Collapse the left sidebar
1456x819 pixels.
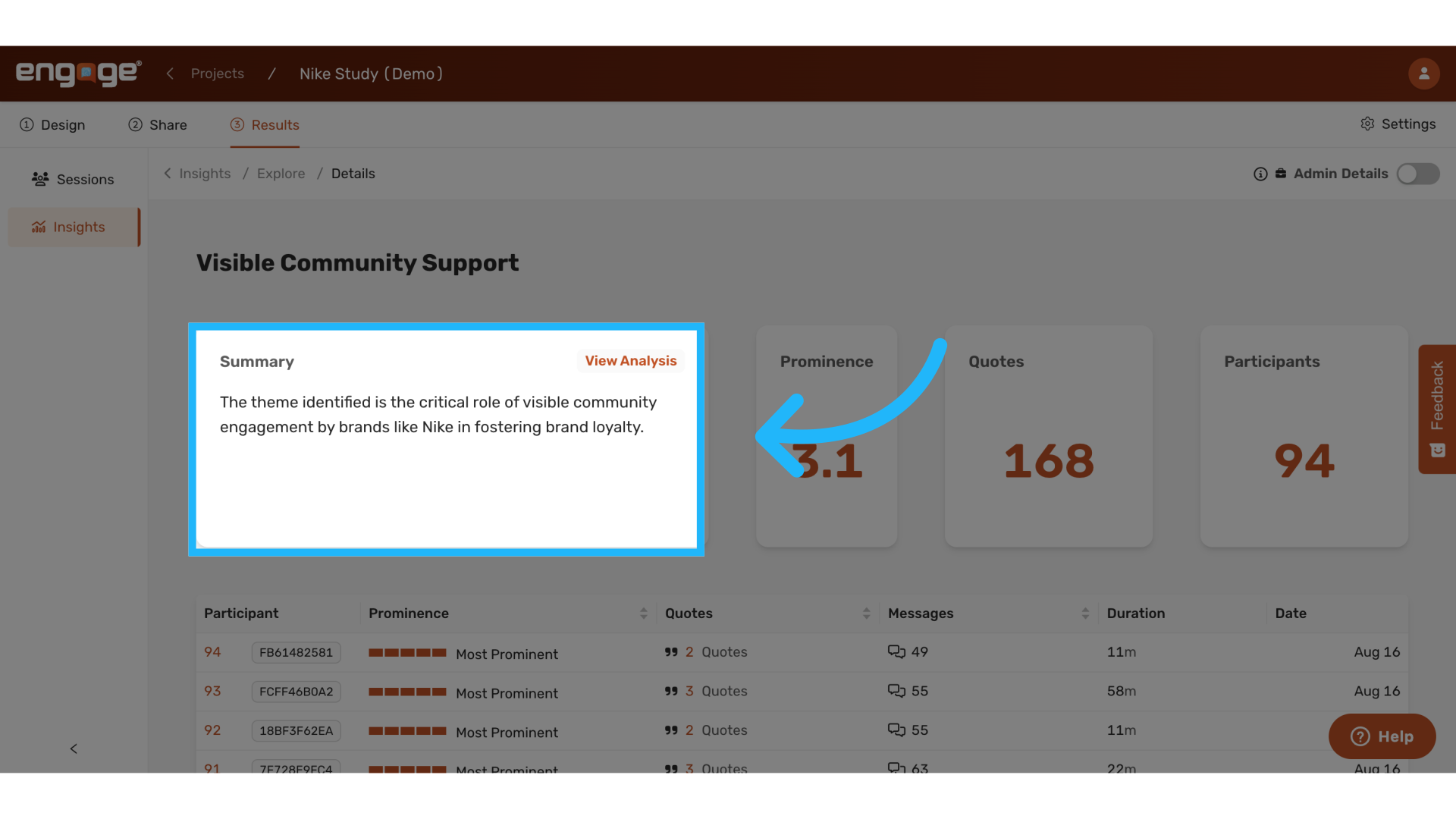tap(74, 748)
